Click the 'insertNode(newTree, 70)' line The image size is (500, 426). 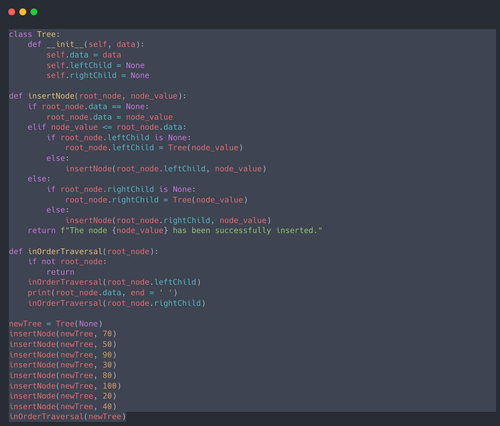[x=63, y=334]
